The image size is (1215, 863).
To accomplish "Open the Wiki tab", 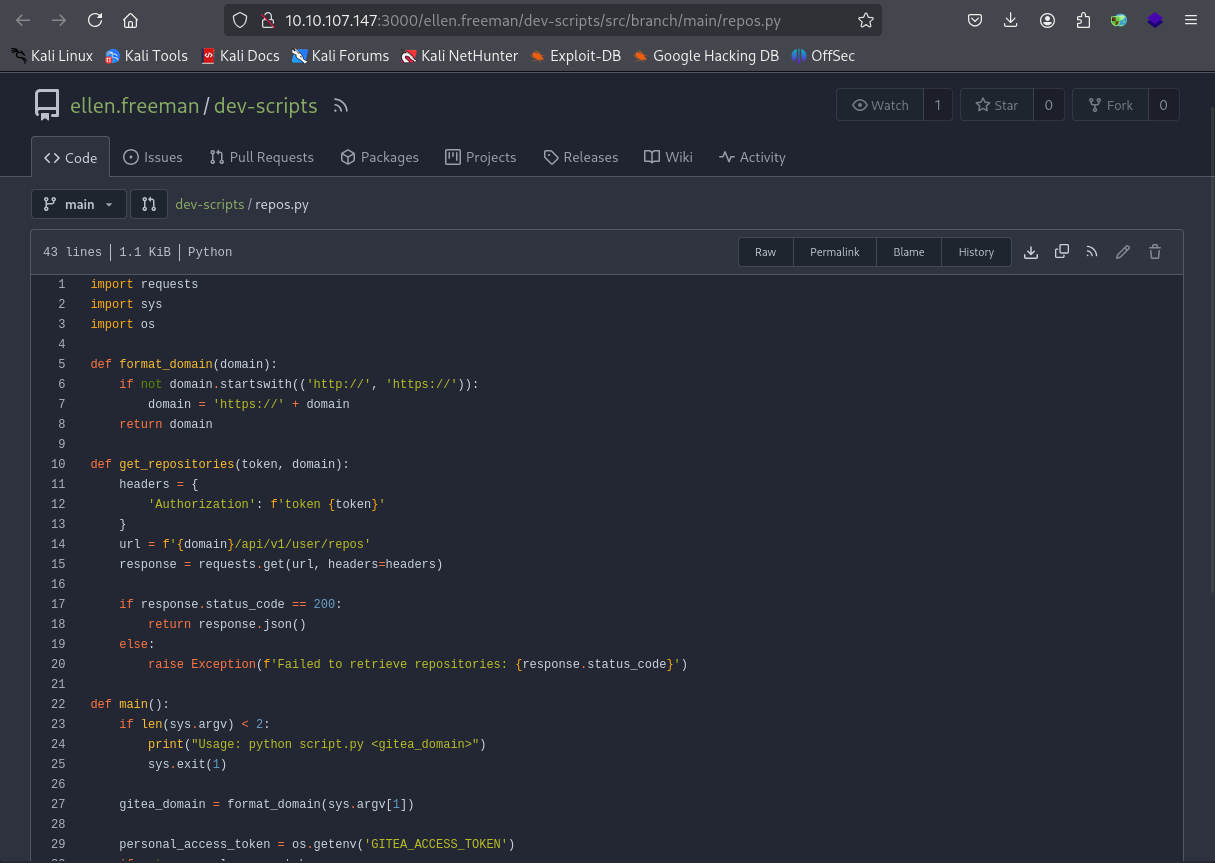I will [668, 157].
